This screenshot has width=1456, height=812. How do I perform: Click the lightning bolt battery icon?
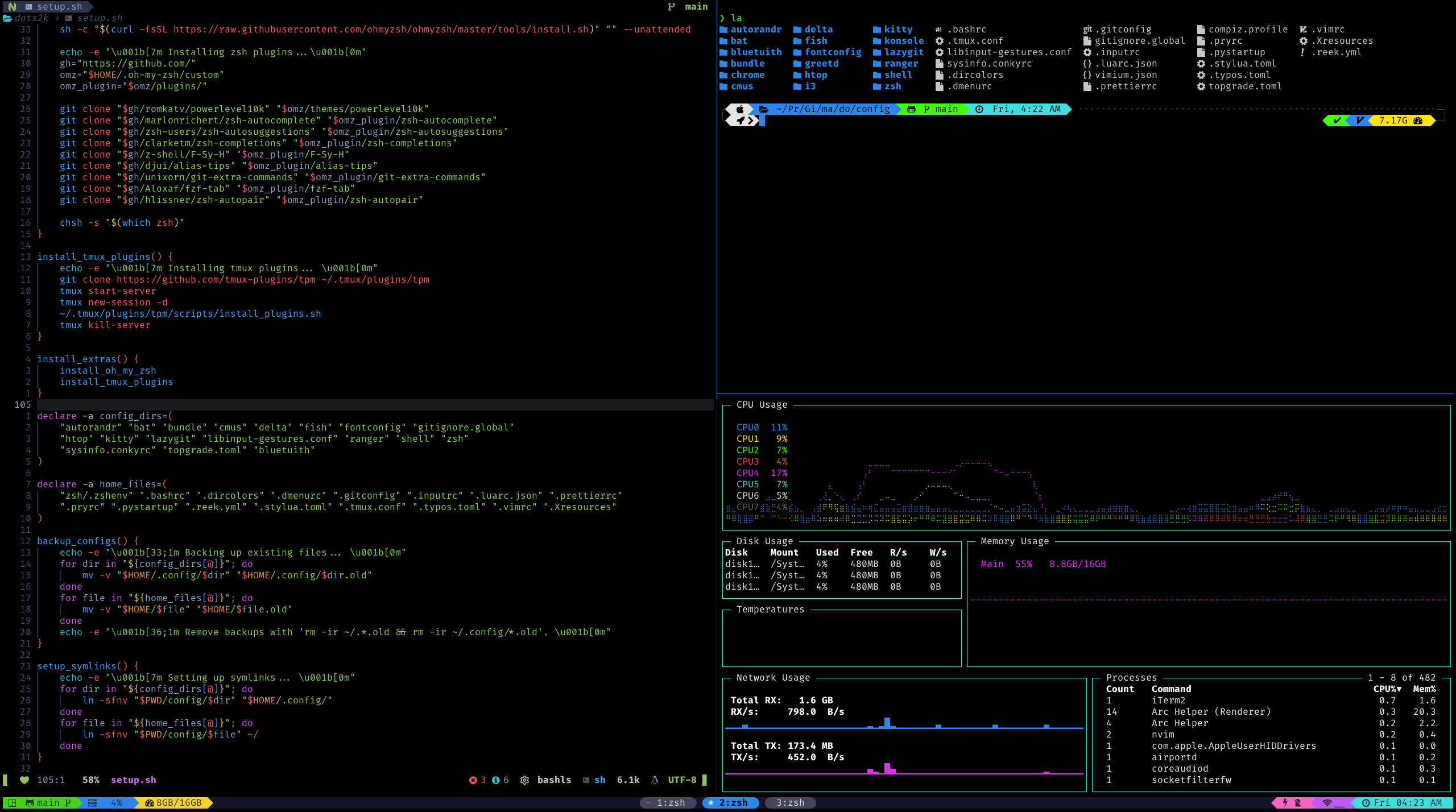1285,803
